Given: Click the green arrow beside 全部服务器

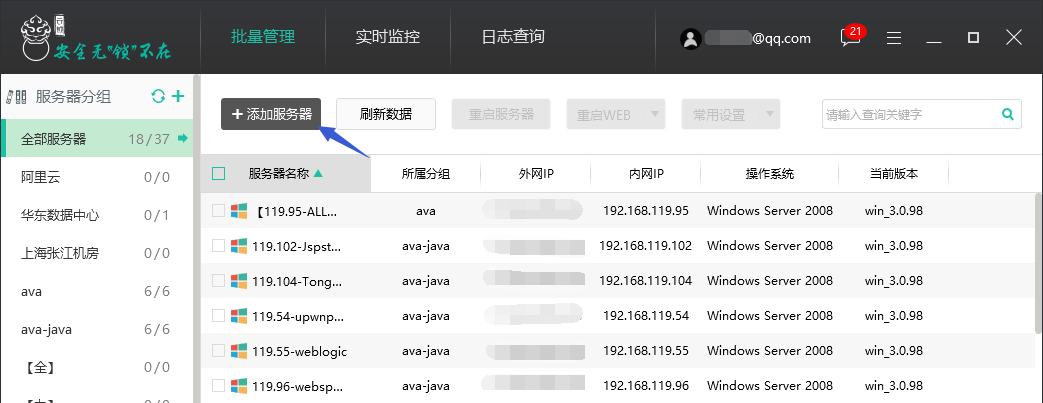Looking at the screenshot, I should tap(183, 138).
